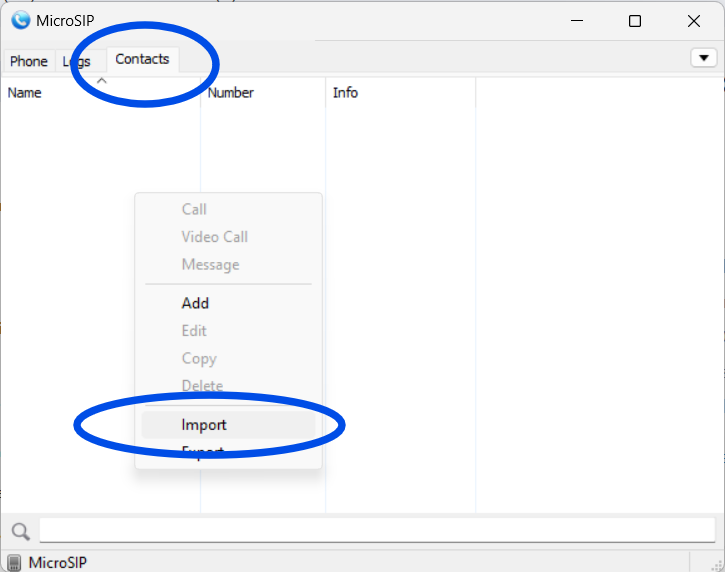Choose Add from the context menu
The height and width of the screenshot is (572, 725).
228,303
